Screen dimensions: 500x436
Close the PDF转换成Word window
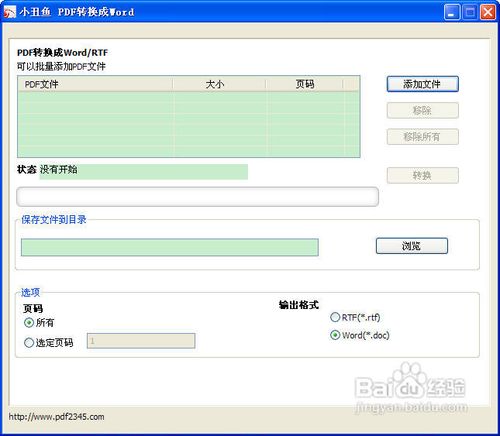tap(488, 12)
